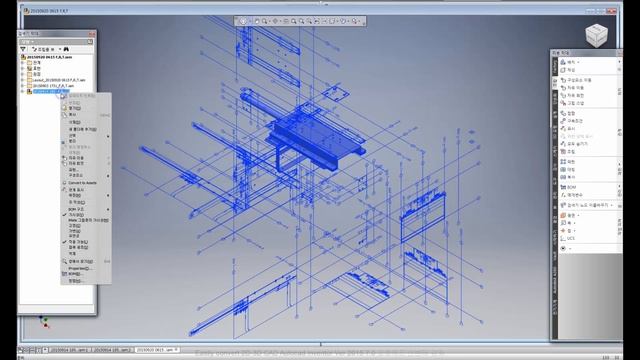This screenshot has width=640, height=360.
Task: Select the Pan hand tool in navigation bar
Action: (257, 21)
